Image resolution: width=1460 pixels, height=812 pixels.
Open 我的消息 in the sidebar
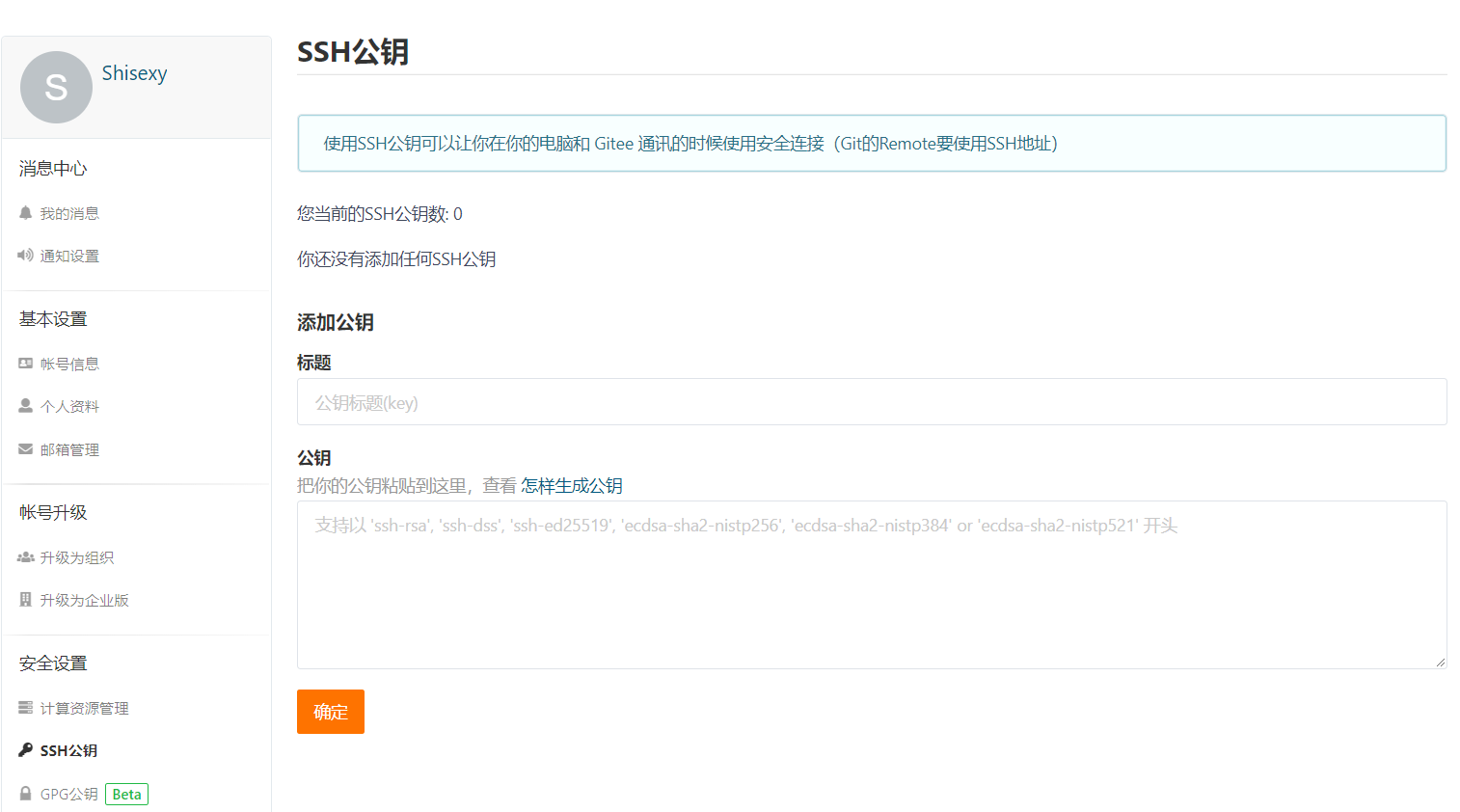click(69, 213)
